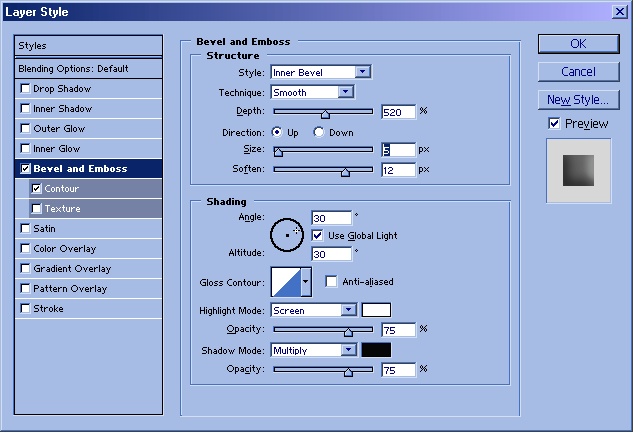Tick the Inner Glow checkbox
This screenshot has height=432, width=633.
point(25,149)
